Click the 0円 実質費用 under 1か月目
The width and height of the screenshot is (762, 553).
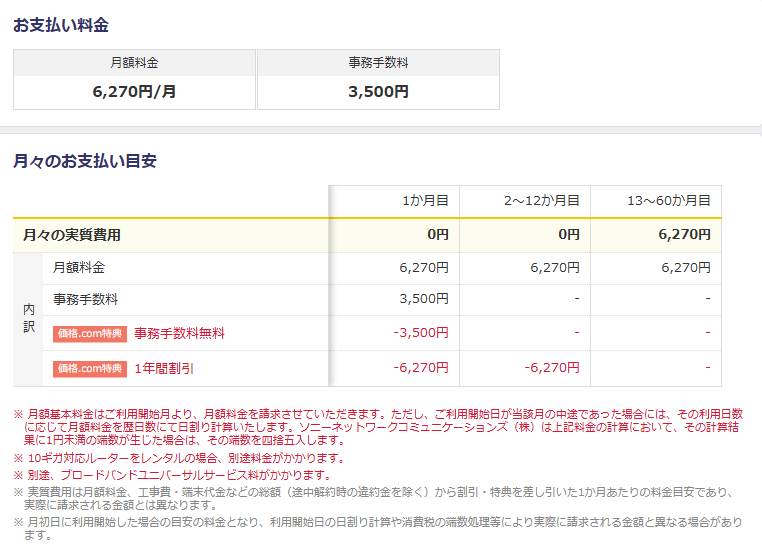[438, 235]
